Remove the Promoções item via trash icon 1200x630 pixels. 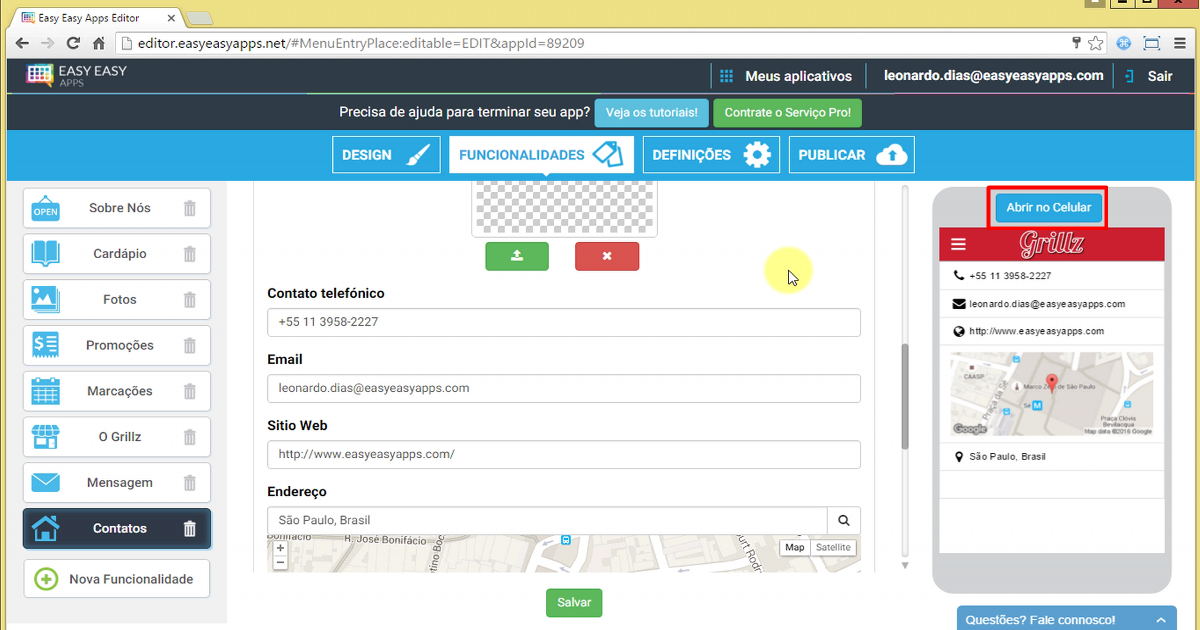click(190, 346)
